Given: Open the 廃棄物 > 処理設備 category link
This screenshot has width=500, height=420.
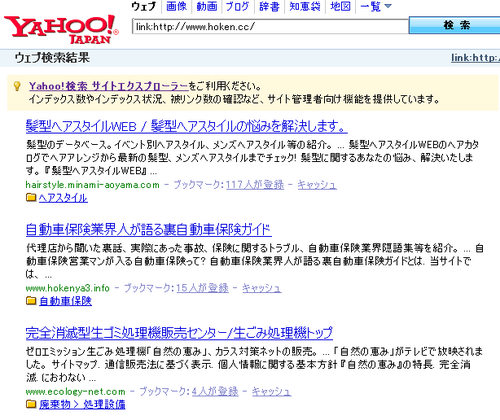Looking at the screenshot, I should tap(82, 405).
